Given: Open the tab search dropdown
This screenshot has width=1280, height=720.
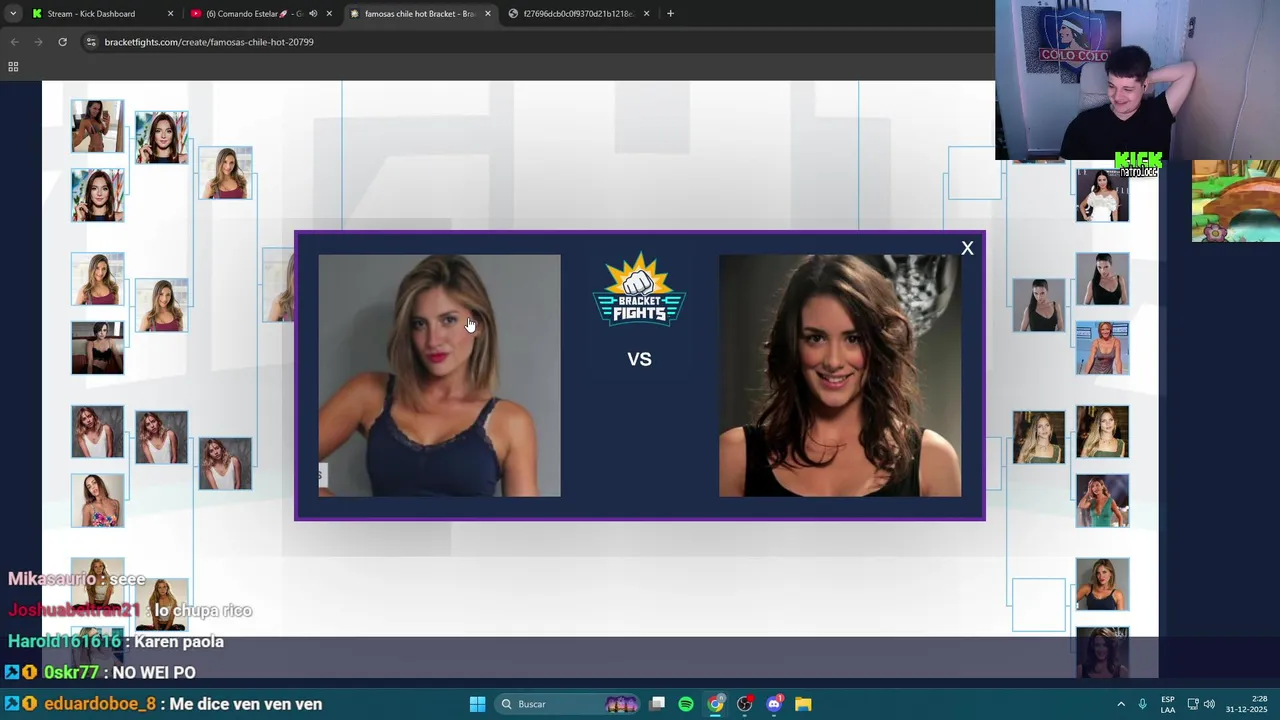Looking at the screenshot, I should pos(13,14).
